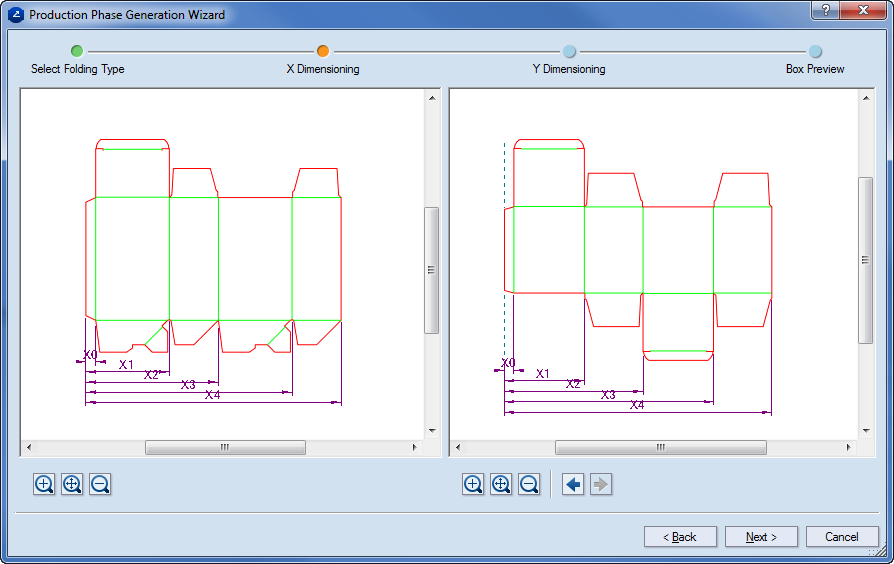894x564 pixels.
Task: Go to the 'Box Preview' step circle
Action: 815,51
